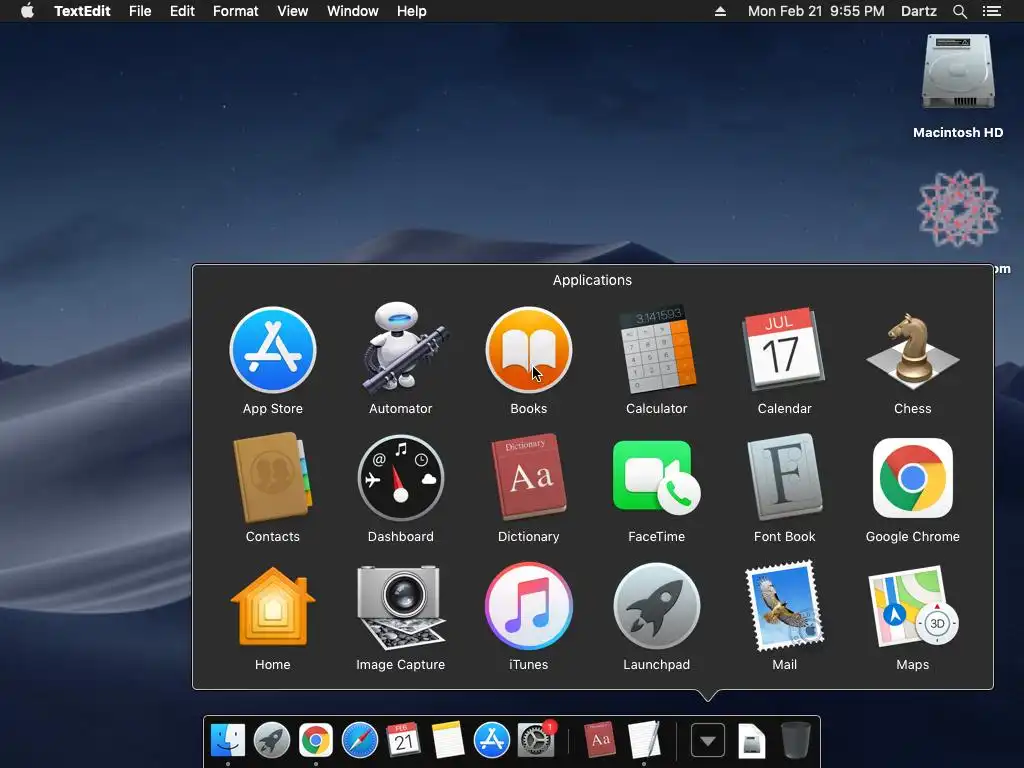1024x768 pixels.
Task: Open Notes from the Dock
Action: (448, 740)
